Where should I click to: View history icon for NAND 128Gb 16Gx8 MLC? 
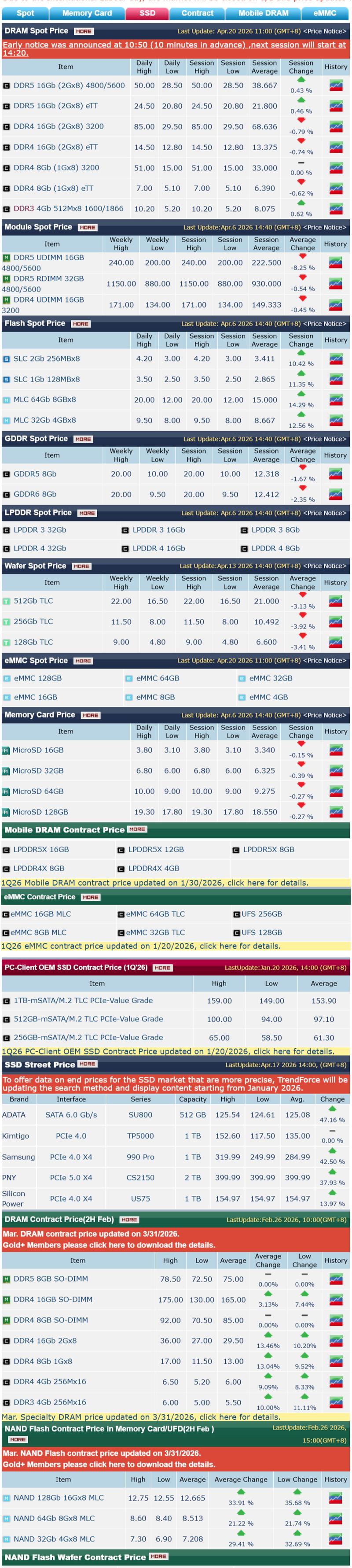(x=335, y=1498)
